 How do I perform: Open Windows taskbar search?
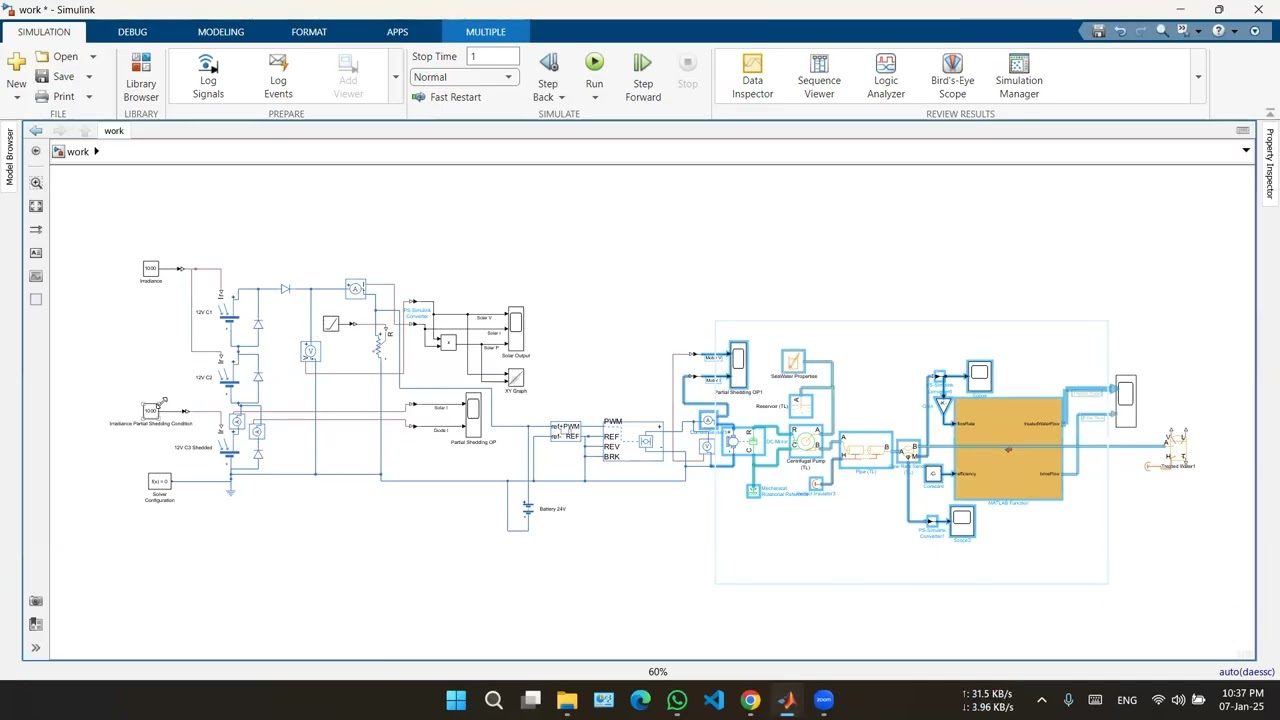[x=493, y=700]
